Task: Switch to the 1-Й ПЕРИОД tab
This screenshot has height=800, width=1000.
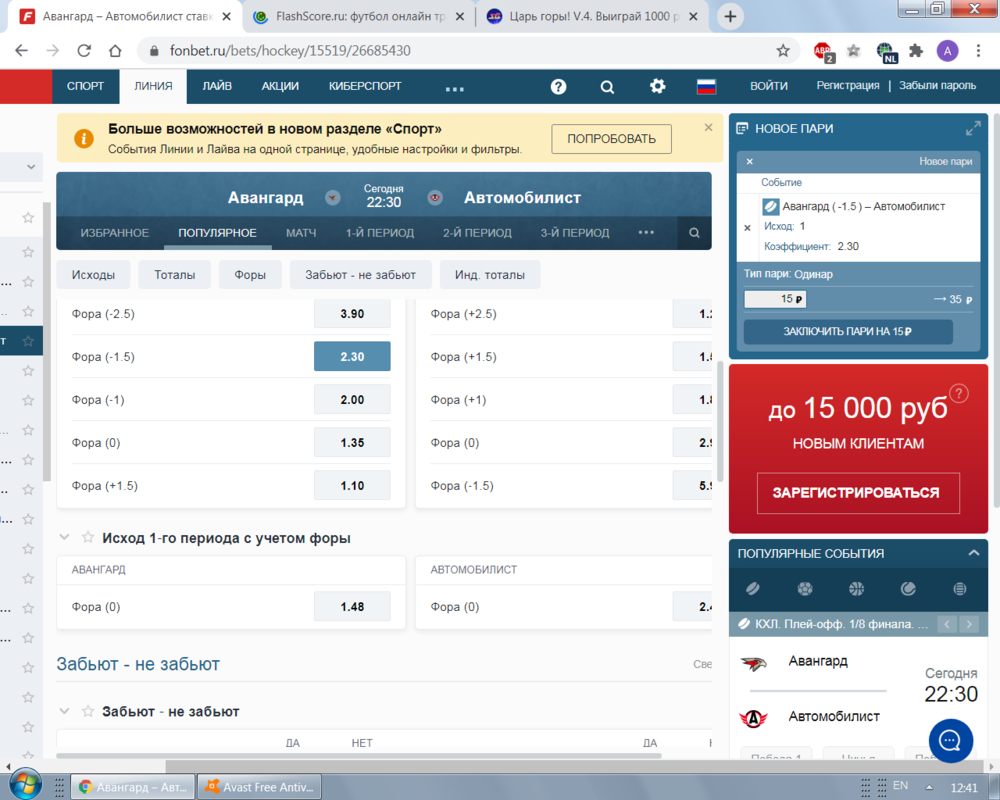Action: [x=380, y=233]
